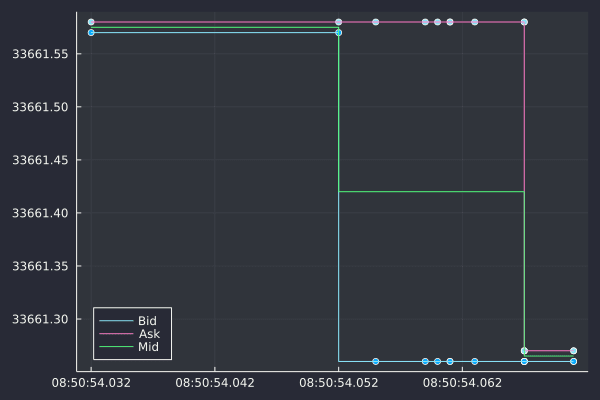This screenshot has width=600, height=400.
Task: Click the horizontal green Mid line segment near 33661.42
Action: click(430, 191)
